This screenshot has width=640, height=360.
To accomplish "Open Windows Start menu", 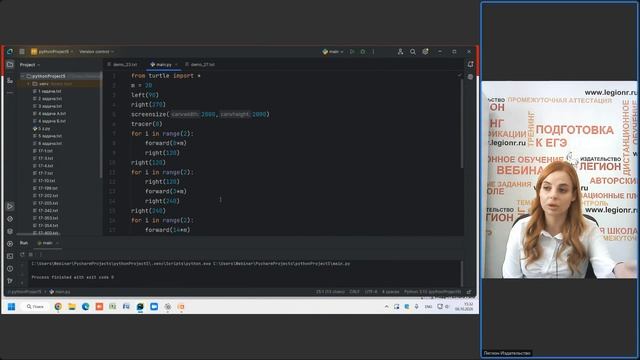I will coord(11,307).
